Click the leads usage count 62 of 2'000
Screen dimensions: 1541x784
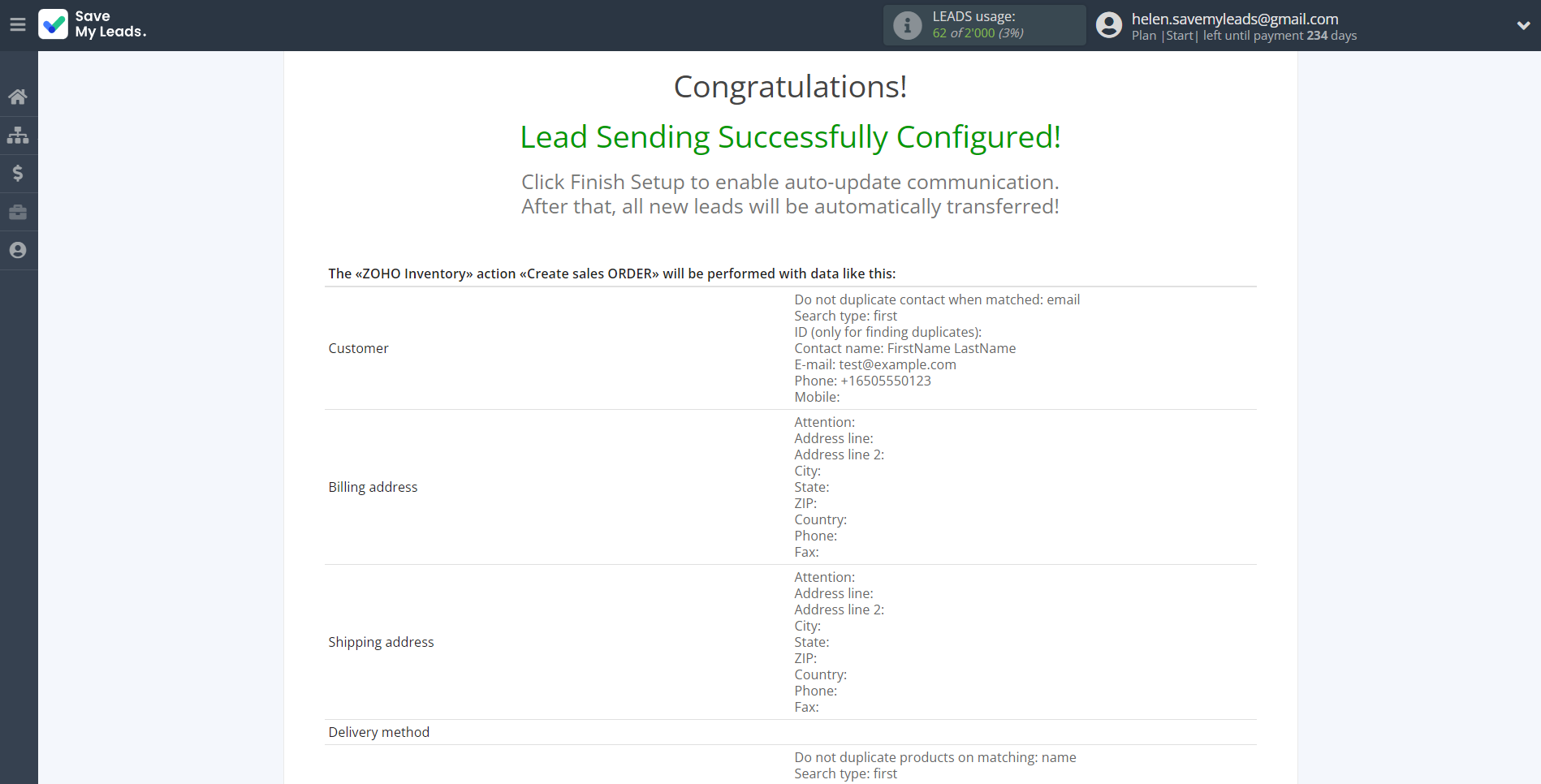[x=978, y=33]
